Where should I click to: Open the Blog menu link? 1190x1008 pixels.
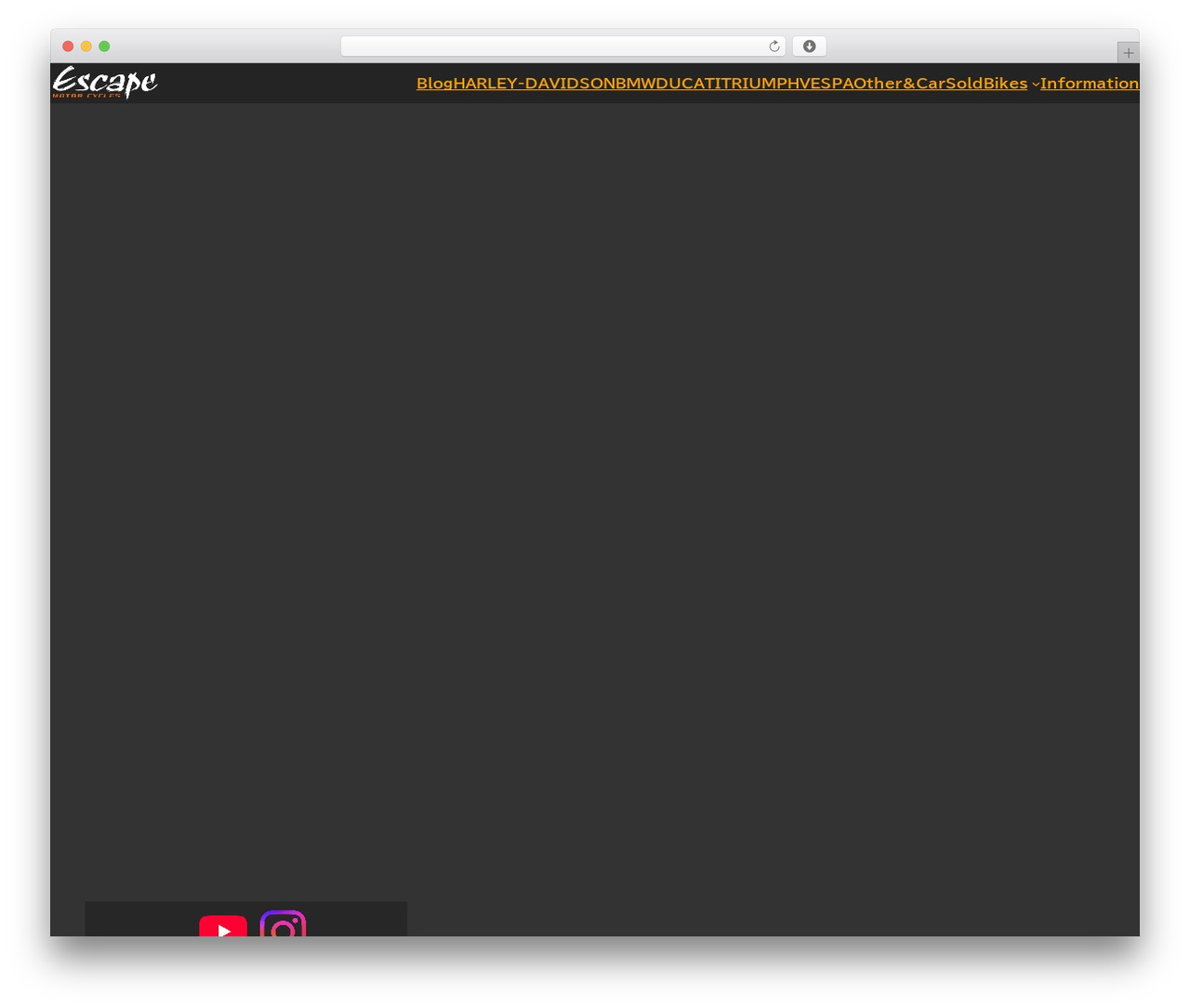click(434, 84)
